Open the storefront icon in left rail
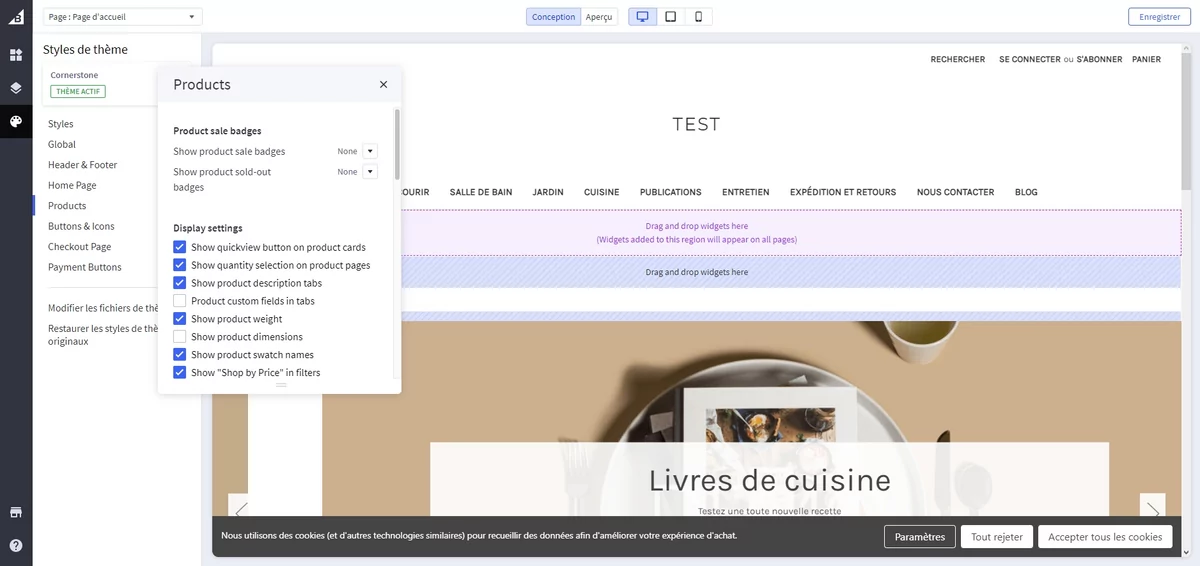This screenshot has width=1200, height=566. [16, 512]
